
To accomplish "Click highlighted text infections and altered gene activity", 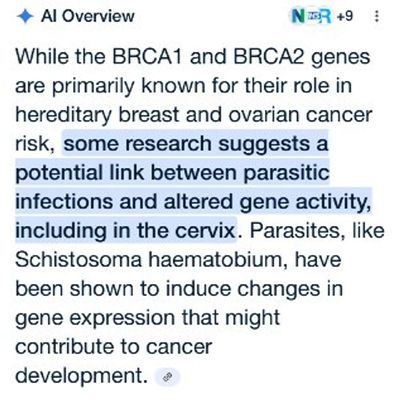I will point(193,202).
